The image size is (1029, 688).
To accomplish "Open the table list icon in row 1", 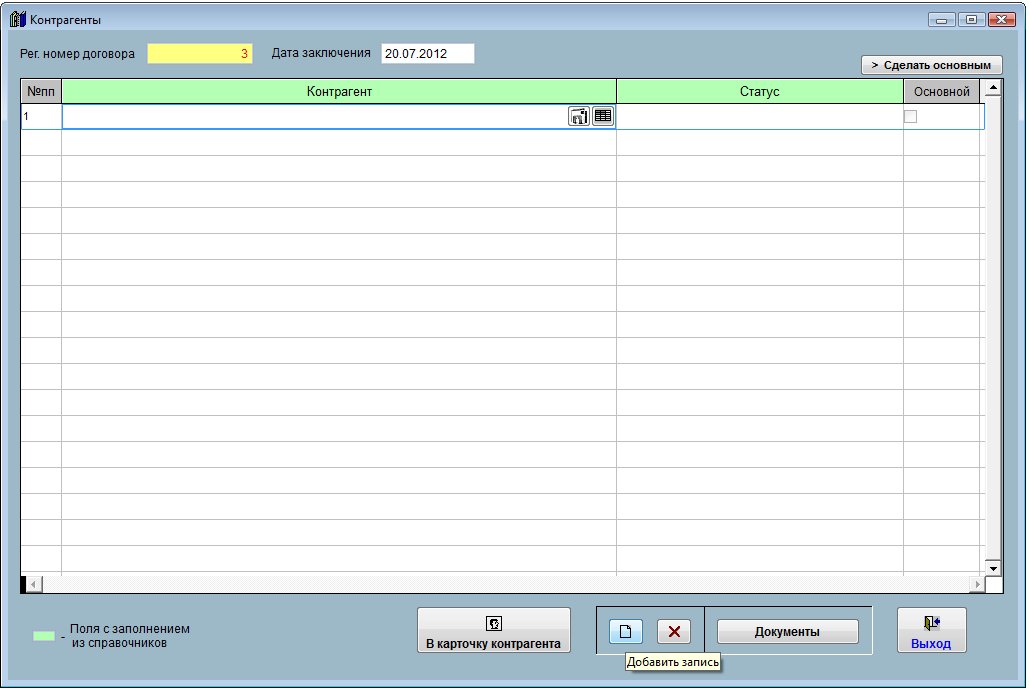I will click(x=602, y=116).
